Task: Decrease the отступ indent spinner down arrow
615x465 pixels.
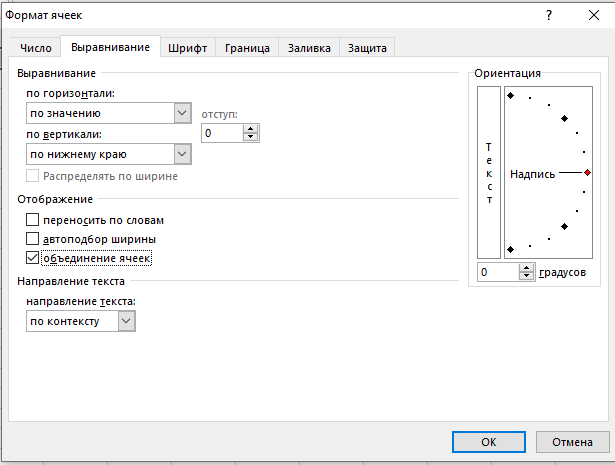Action: pyautogui.click(x=250, y=137)
